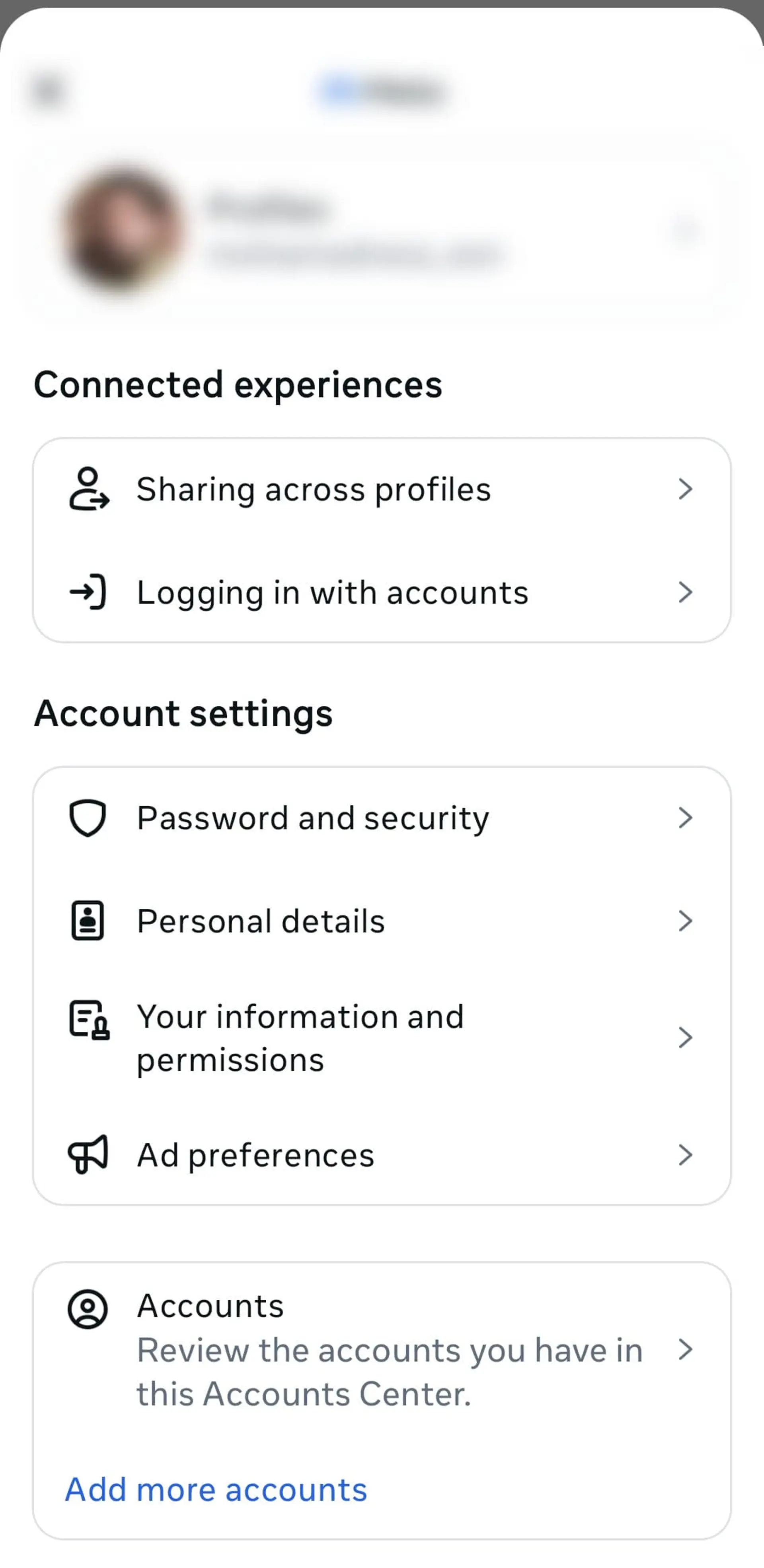The width and height of the screenshot is (764, 1568).
Task: Tap the shield icon for Password and security
Action: (x=88, y=818)
